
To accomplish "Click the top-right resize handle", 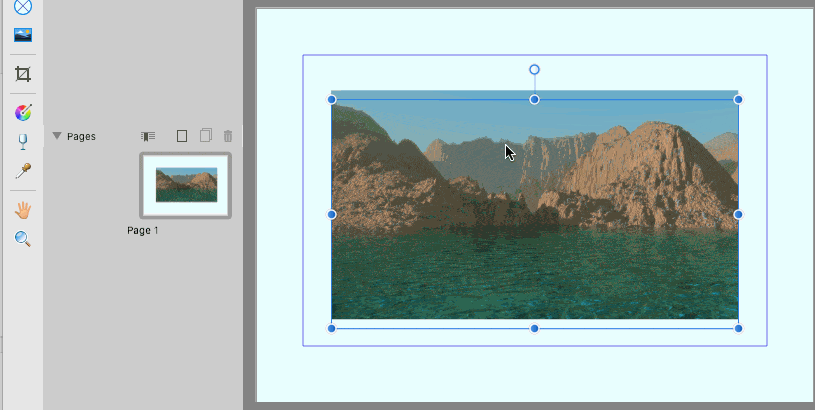I will (738, 99).
